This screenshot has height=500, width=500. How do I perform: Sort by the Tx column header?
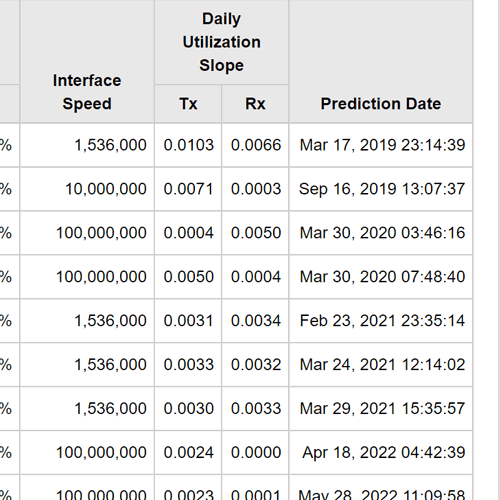pos(188,104)
